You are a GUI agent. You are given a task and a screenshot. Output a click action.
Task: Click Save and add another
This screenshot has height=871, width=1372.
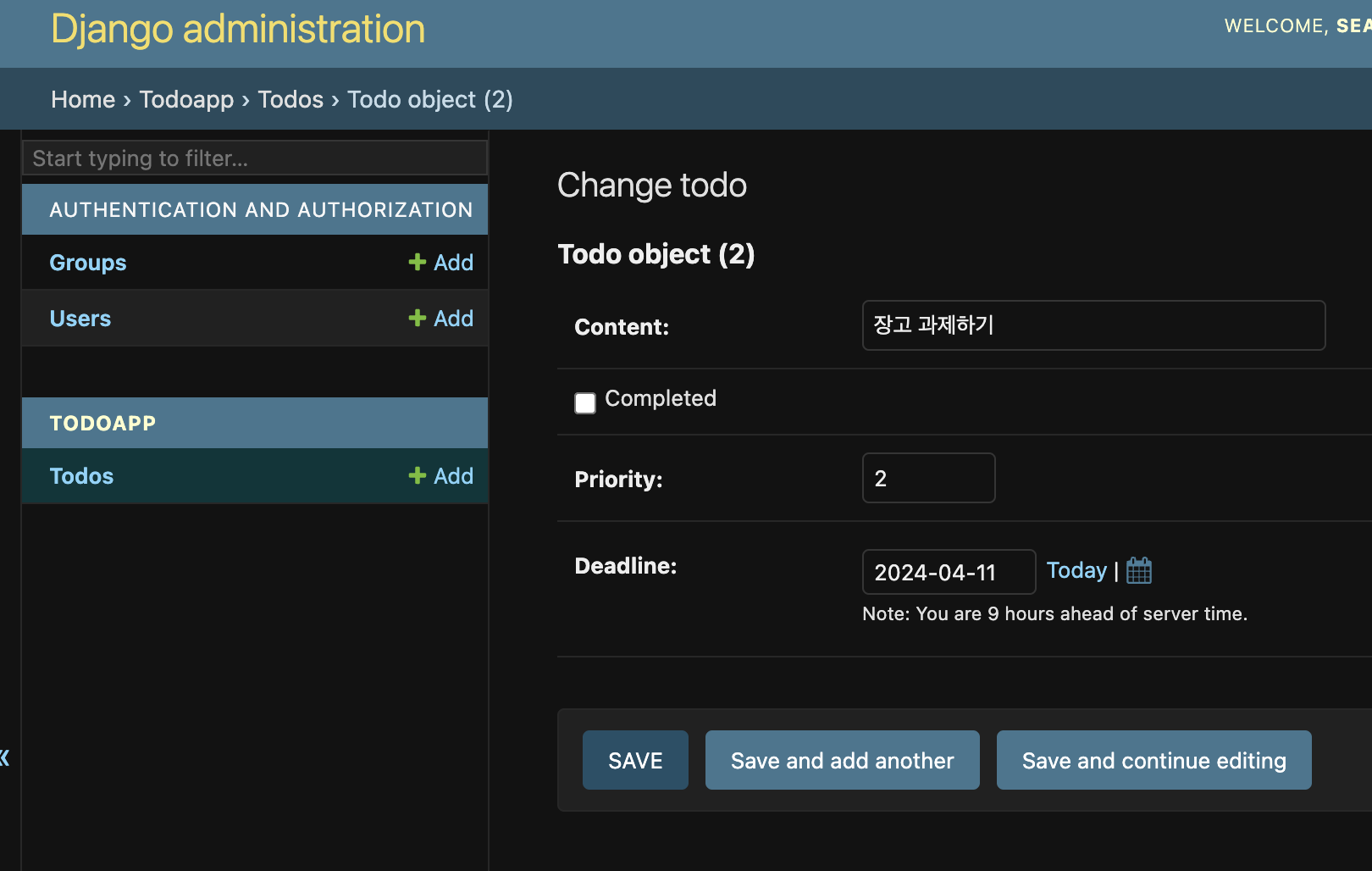click(x=843, y=760)
